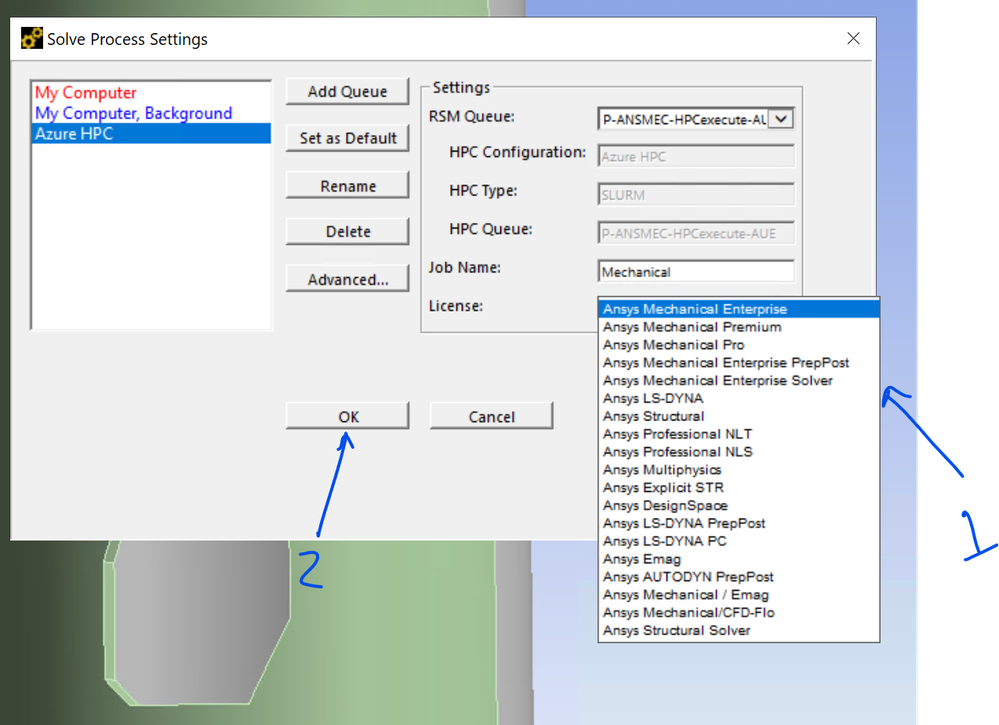999x725 pixels.
Task: Choose Ansys Explicit STR option
Action: pyautogui.click(x=738, y=487)
